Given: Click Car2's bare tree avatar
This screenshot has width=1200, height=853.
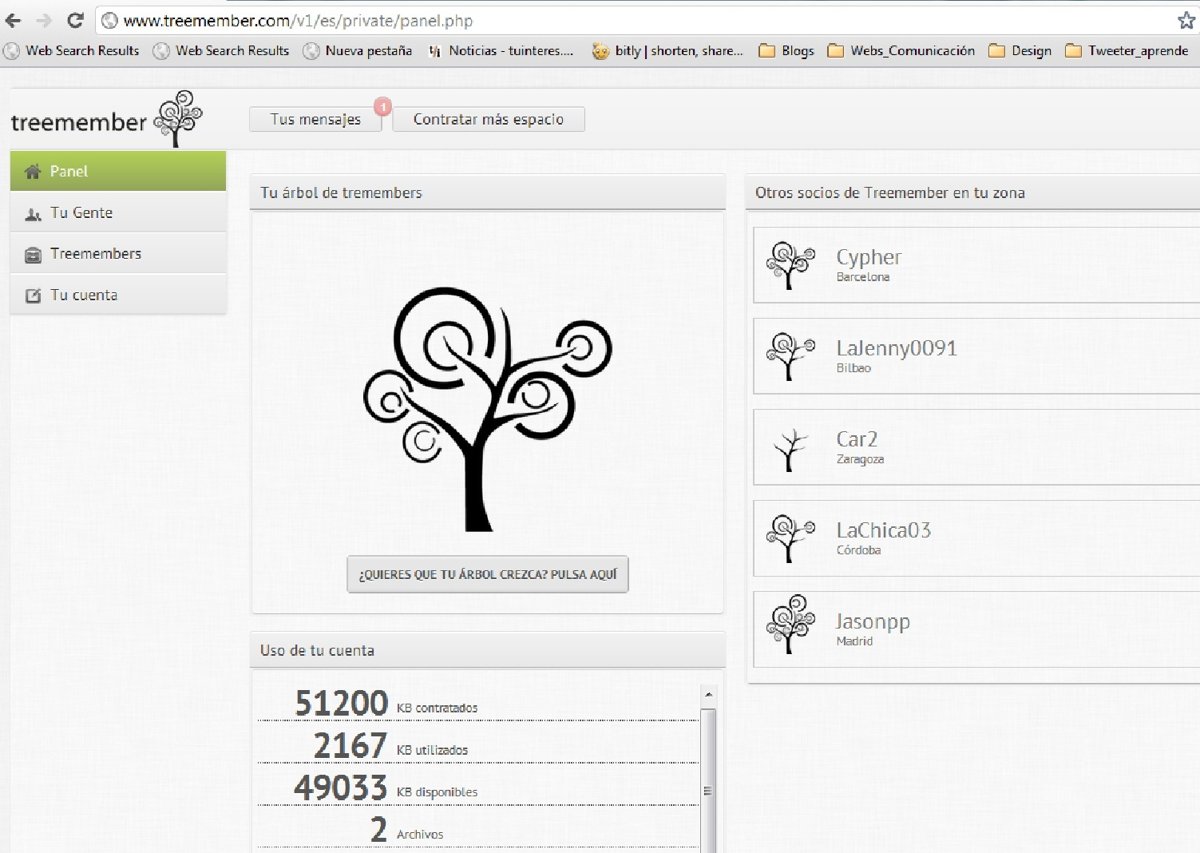Looking at the screenshot, I should (789, 448).
